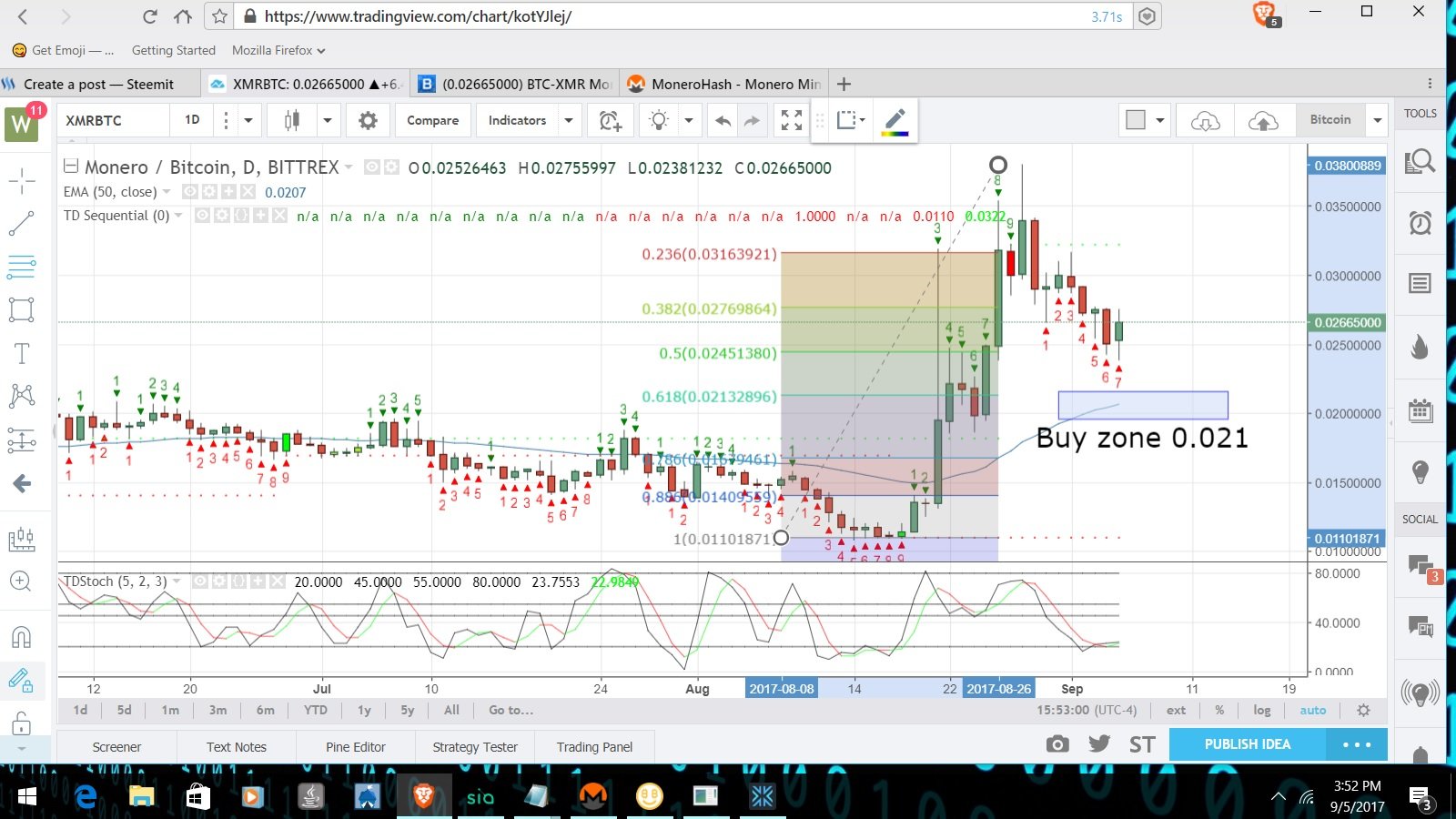
Task: Select the crosshair cursor tool
Action: pyautogui.click(x=22, y=181)
